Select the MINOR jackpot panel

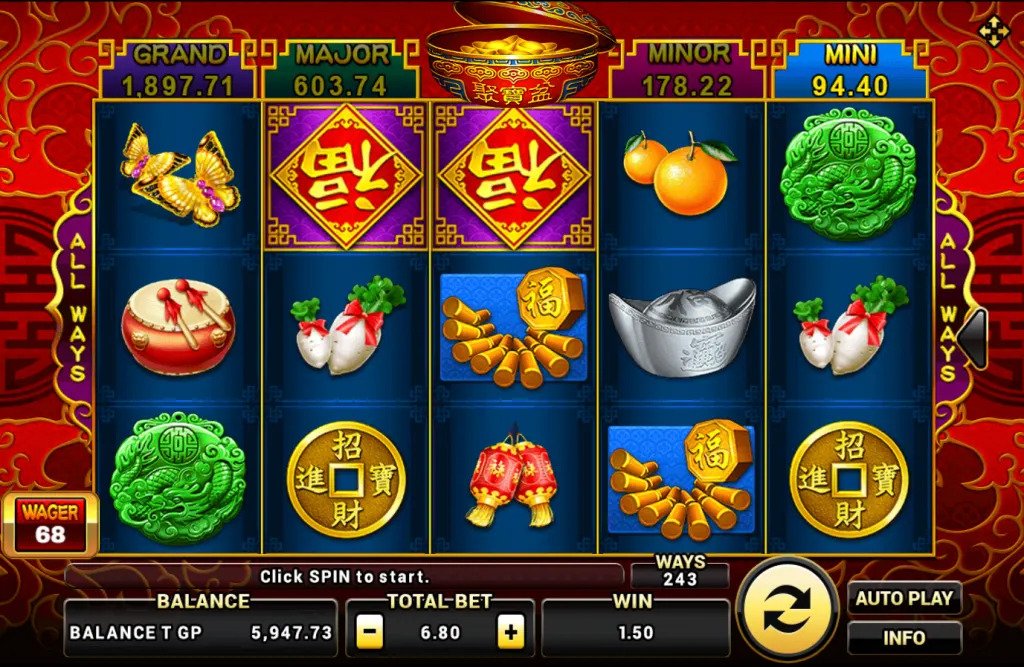(687, 70)
